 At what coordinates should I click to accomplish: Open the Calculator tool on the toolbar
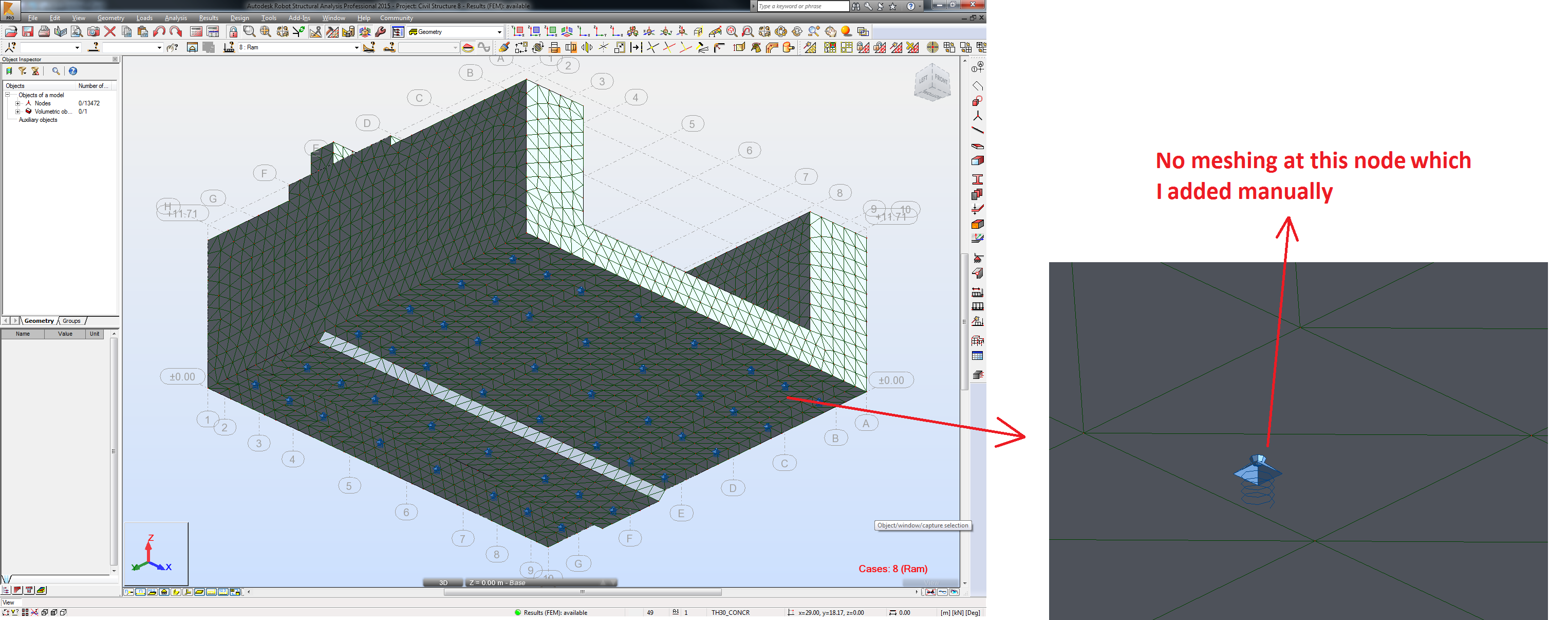click(x=195, y=32)
